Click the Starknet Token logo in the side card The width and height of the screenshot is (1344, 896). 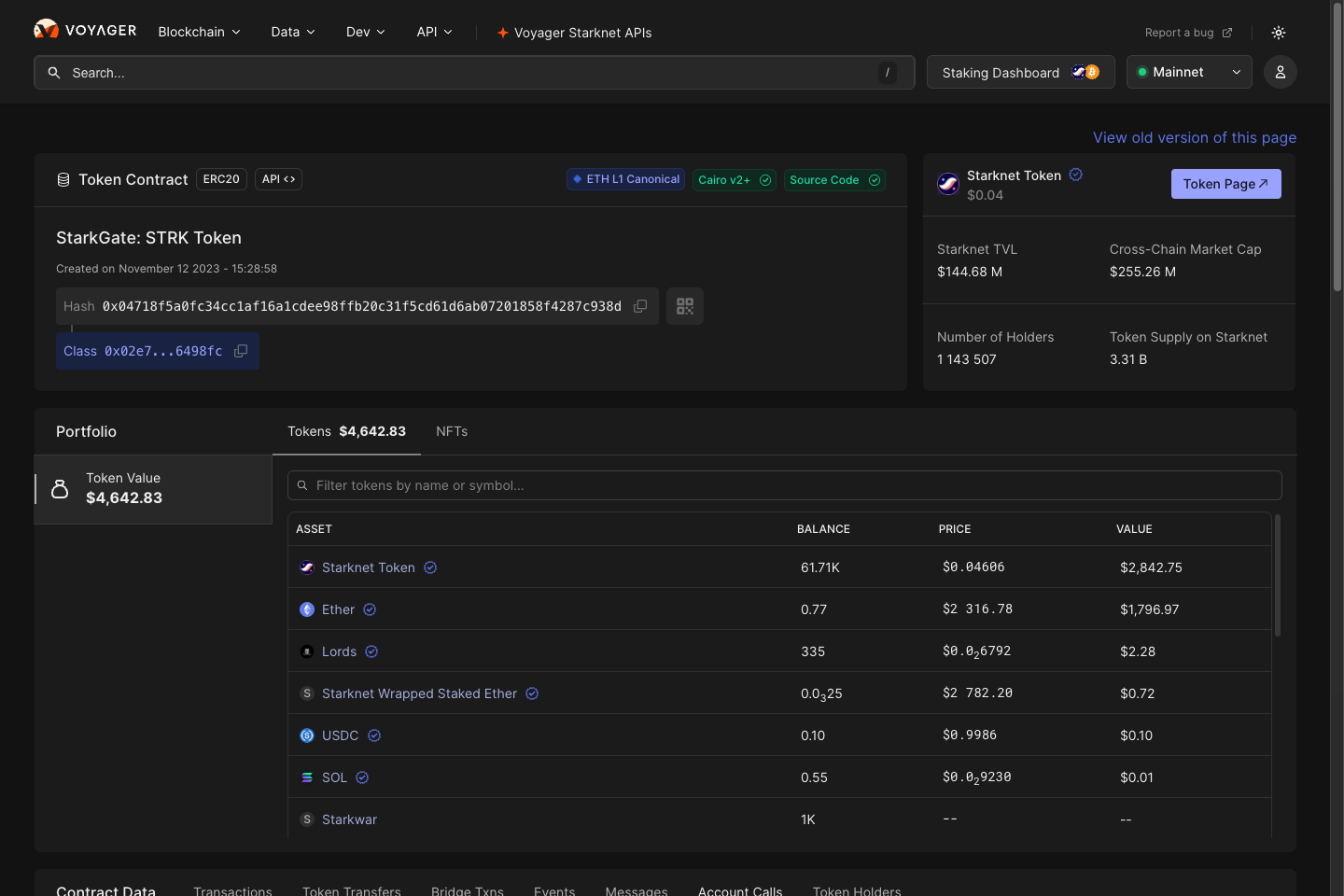click(948, 184)
